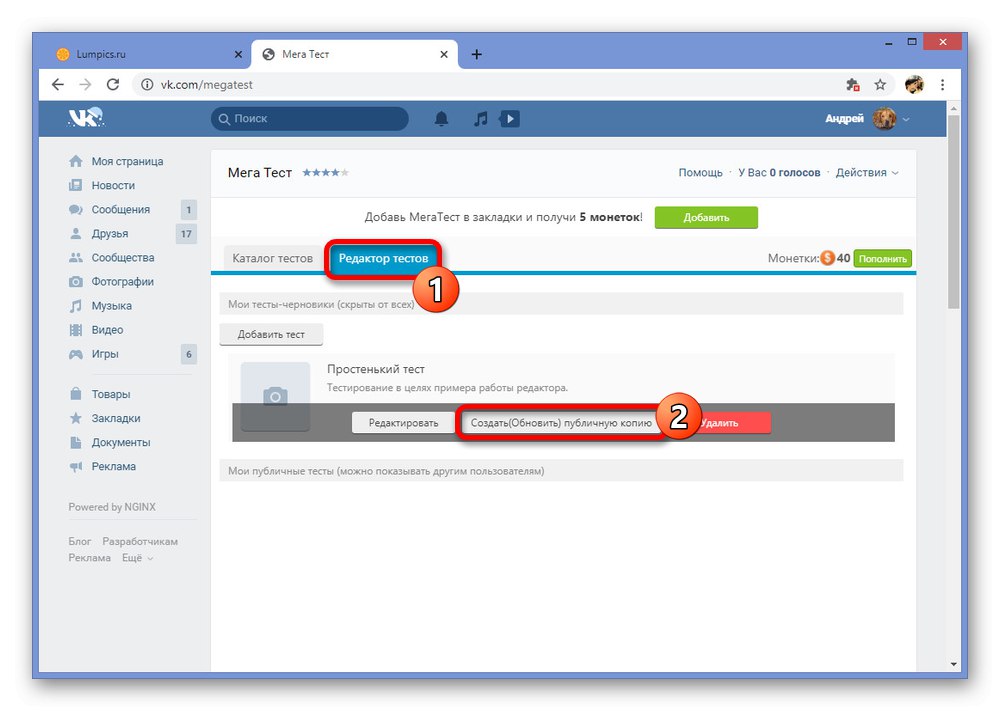1000x711 pixels.
Task: Click the green Добавить button
Action: pos(706,217)
